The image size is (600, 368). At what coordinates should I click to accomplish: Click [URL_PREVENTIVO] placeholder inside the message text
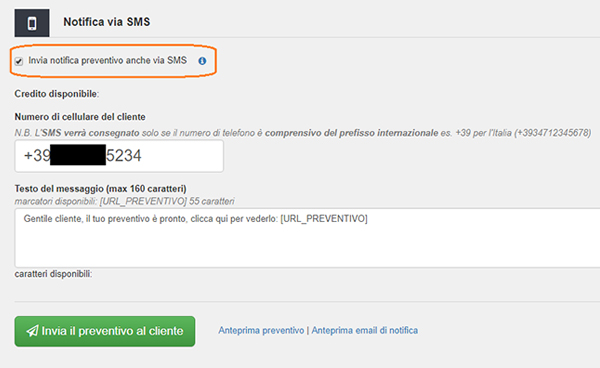[x=324, y=219]
